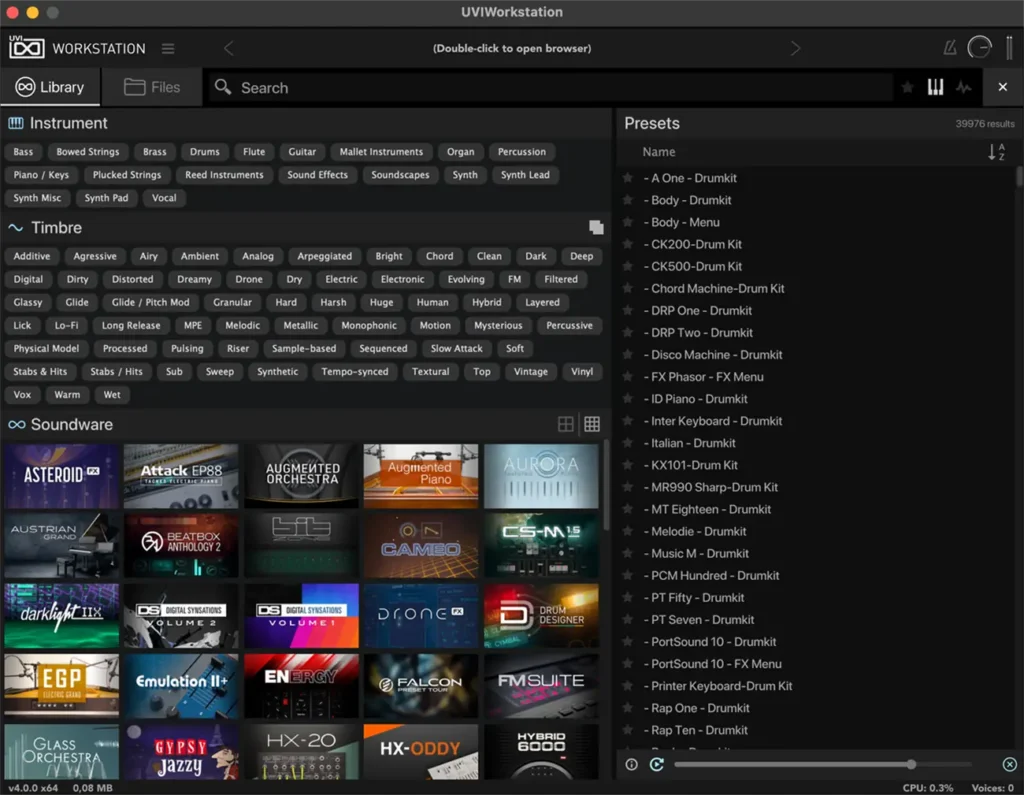Favorite the PT Fifty - Drumkit preset

[628, 597]
